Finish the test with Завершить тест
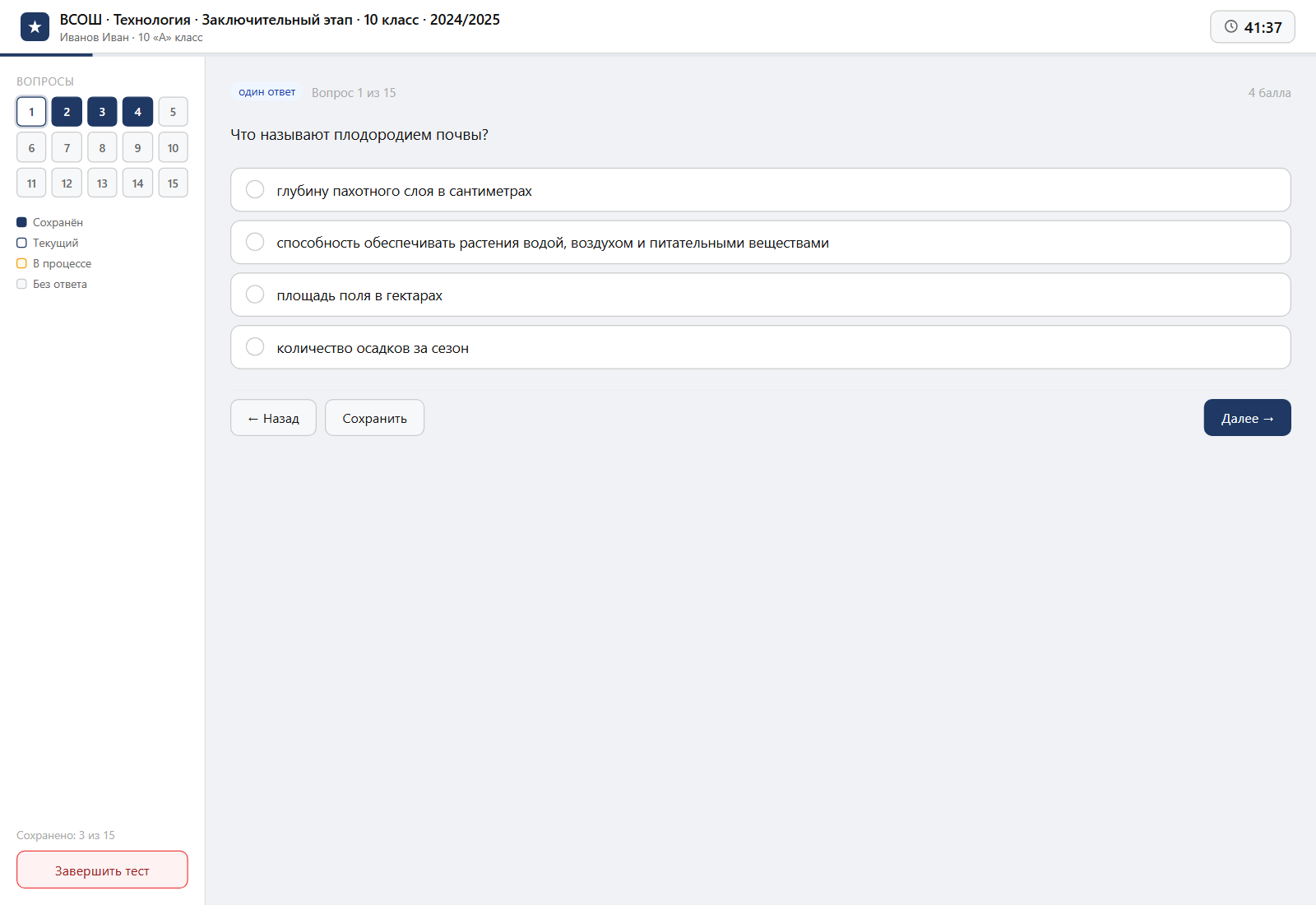1316x905 pixels. coord(102,870)
